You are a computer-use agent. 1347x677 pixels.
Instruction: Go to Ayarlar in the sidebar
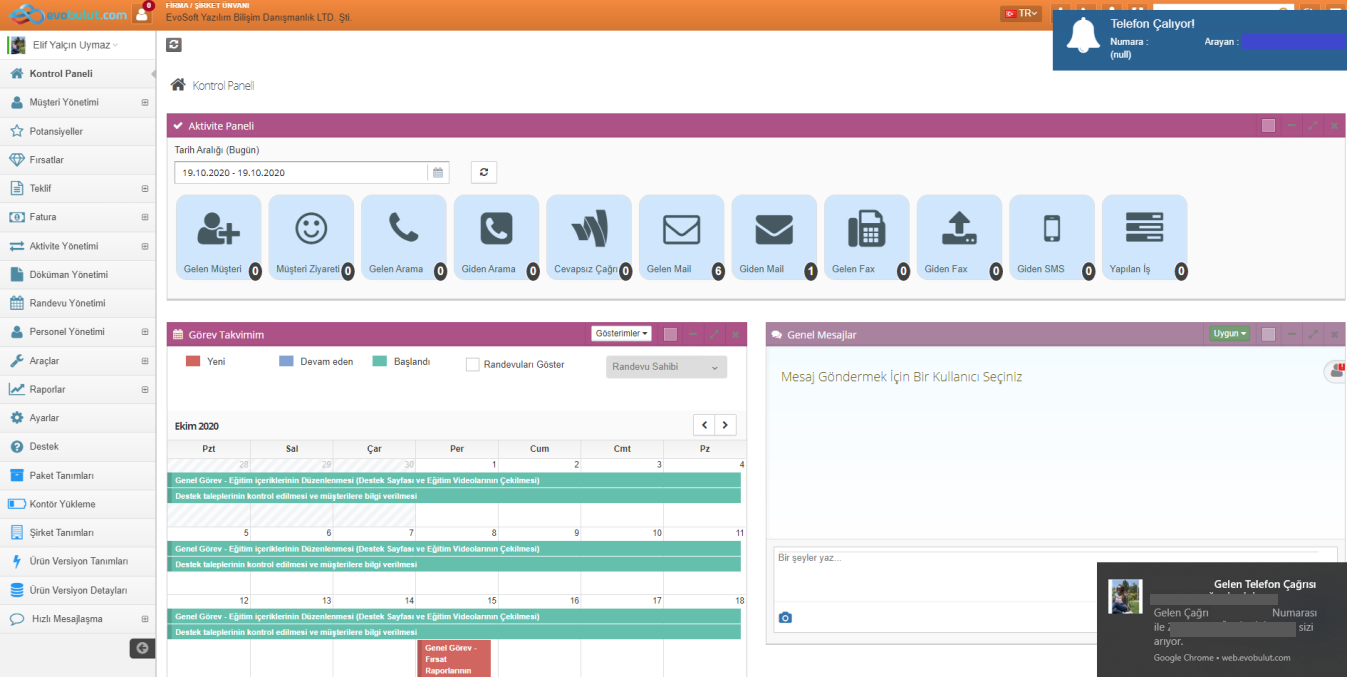[x=44, y=418]
